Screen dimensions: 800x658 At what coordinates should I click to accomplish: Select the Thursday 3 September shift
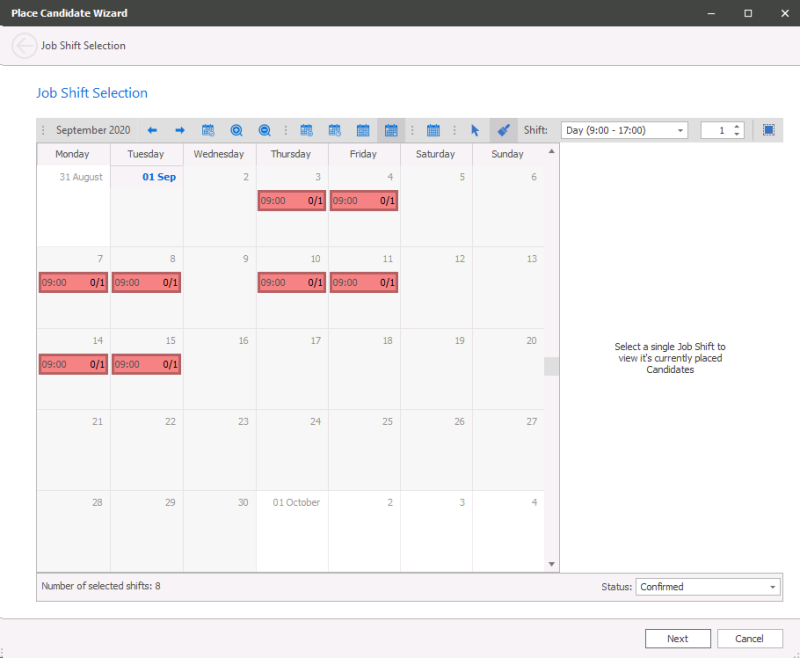(x=292, y=201)
